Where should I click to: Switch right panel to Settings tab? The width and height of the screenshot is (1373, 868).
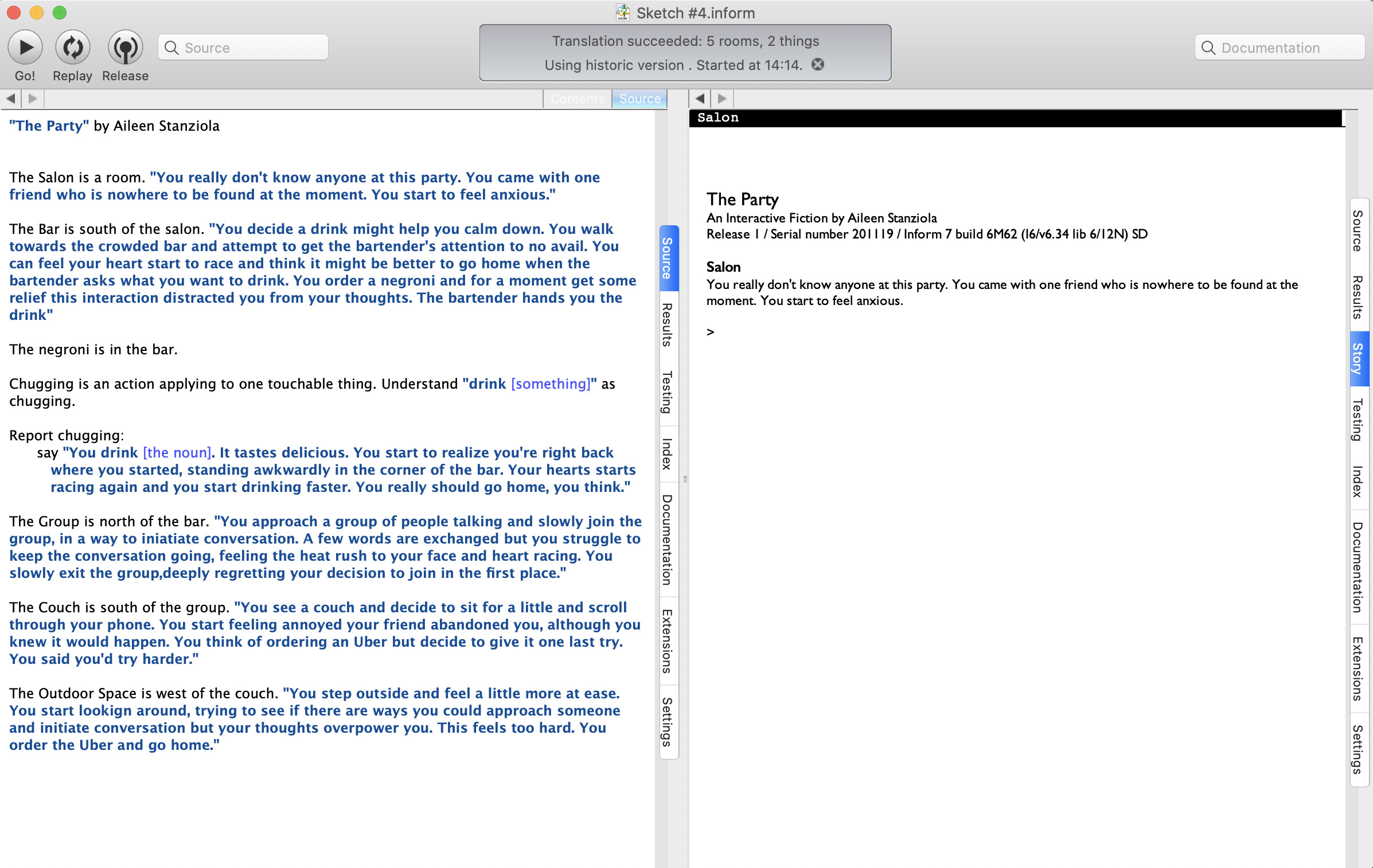[1358, 749]
